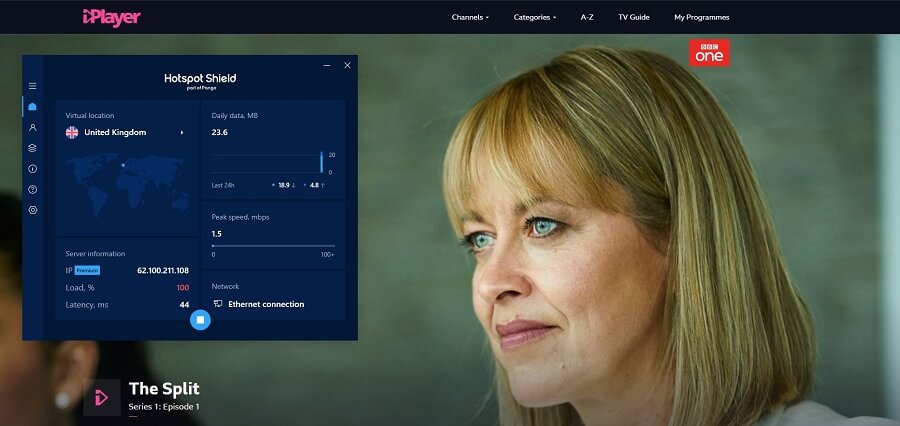
Task: Open the Help question mark icon
Action: pyautogui.click(x=33, y=189)
